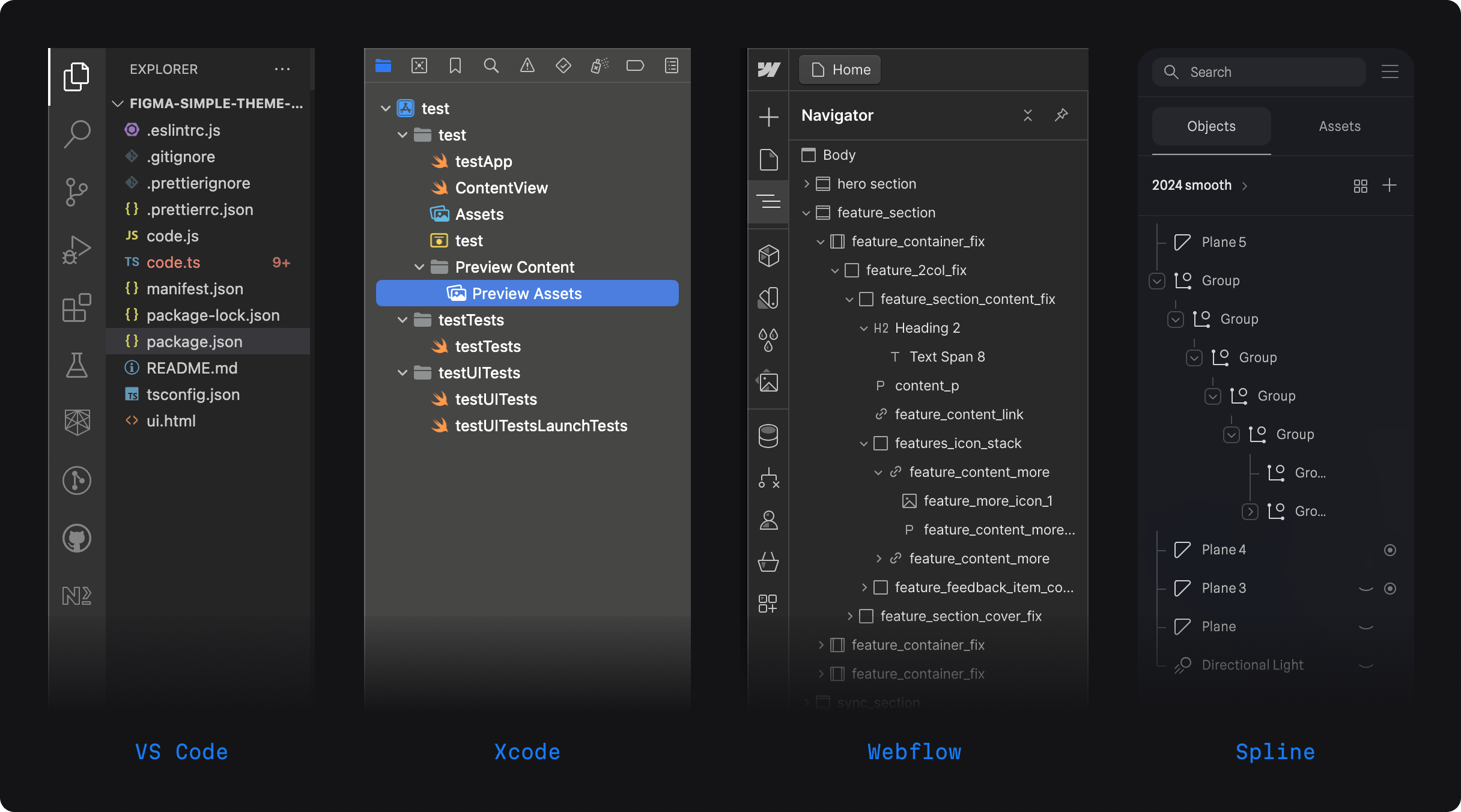Open the CMS database icon in Webflow
The image size is (1461, 812).
768,435
